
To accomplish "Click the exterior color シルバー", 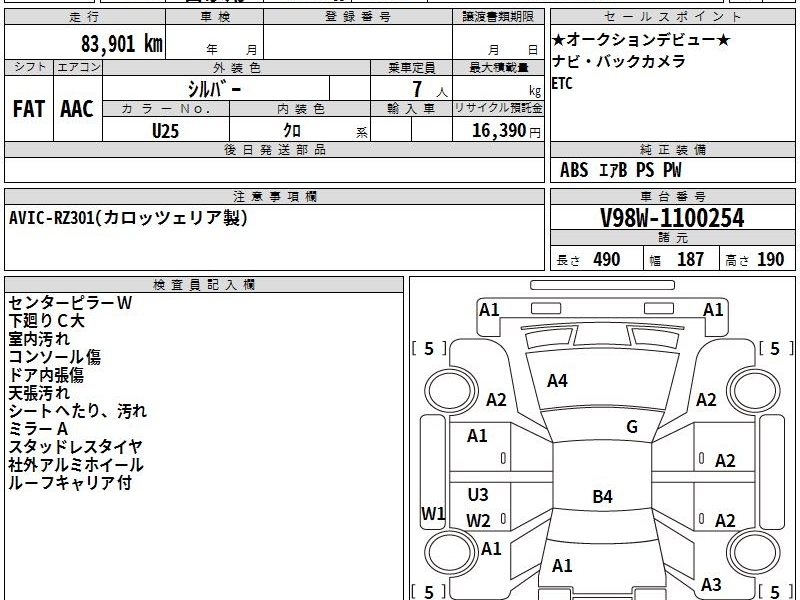I will (214, 90).
